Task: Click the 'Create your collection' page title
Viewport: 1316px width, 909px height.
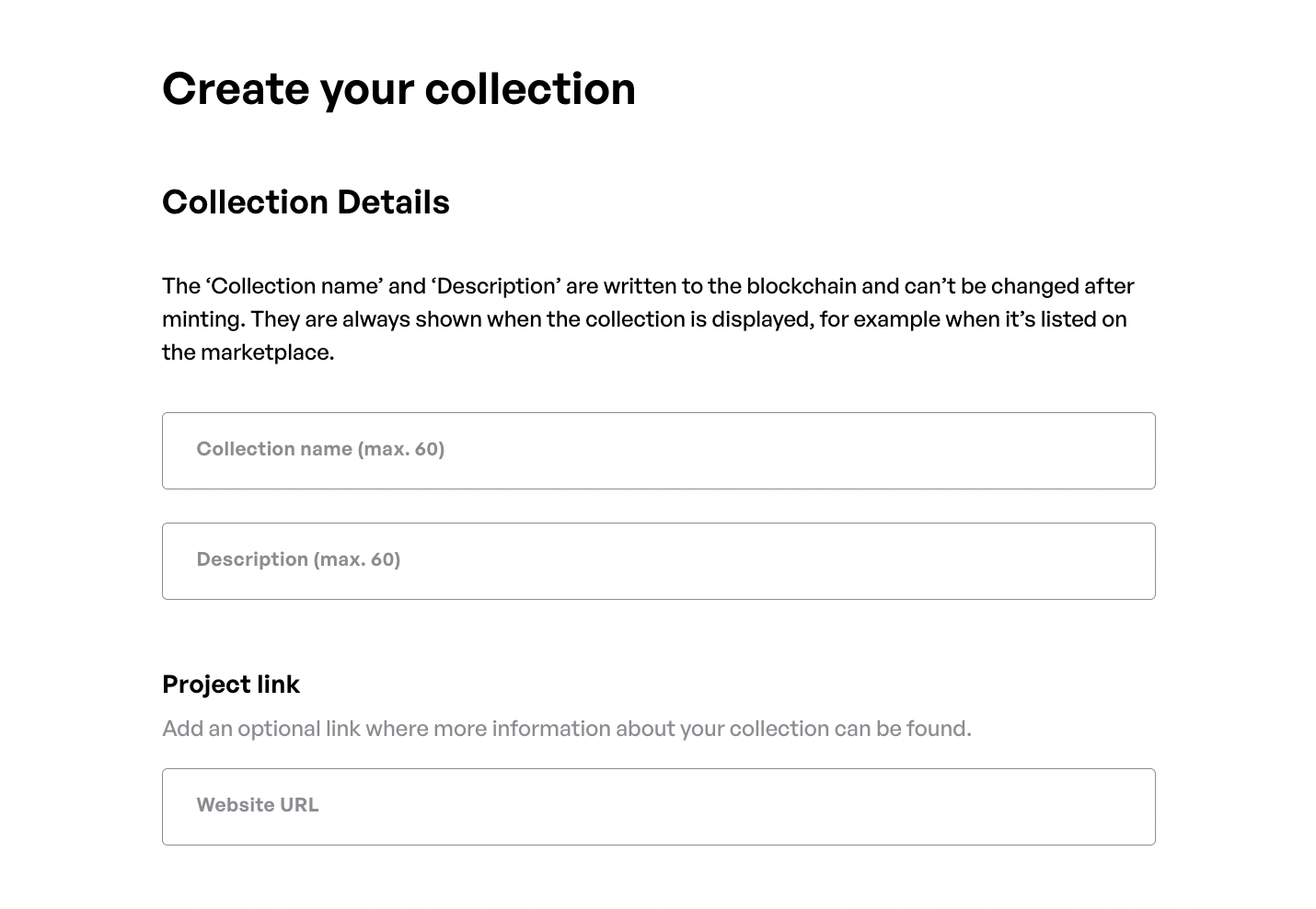Action: pos(398,89)
